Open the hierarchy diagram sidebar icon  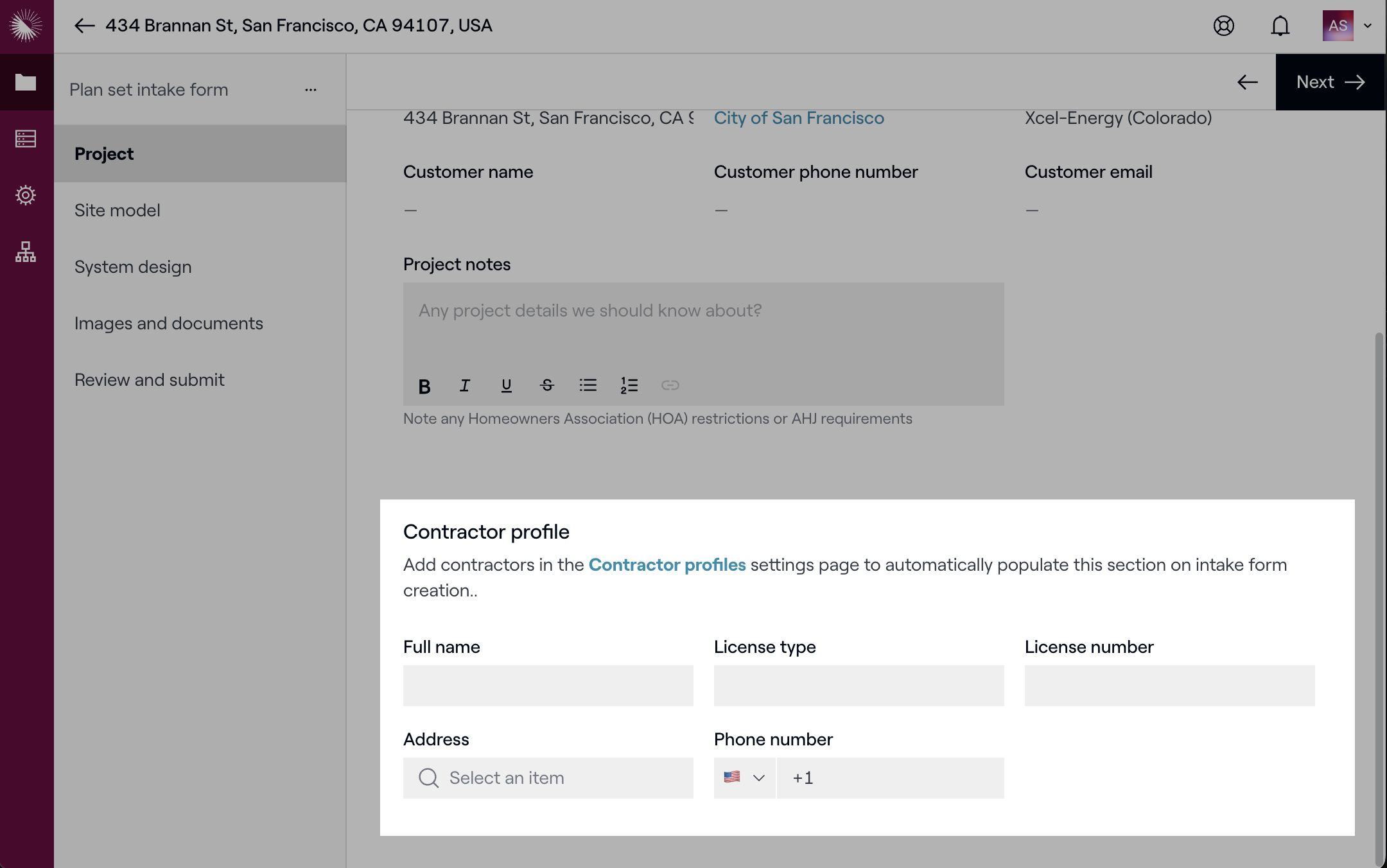coord(26,252)
